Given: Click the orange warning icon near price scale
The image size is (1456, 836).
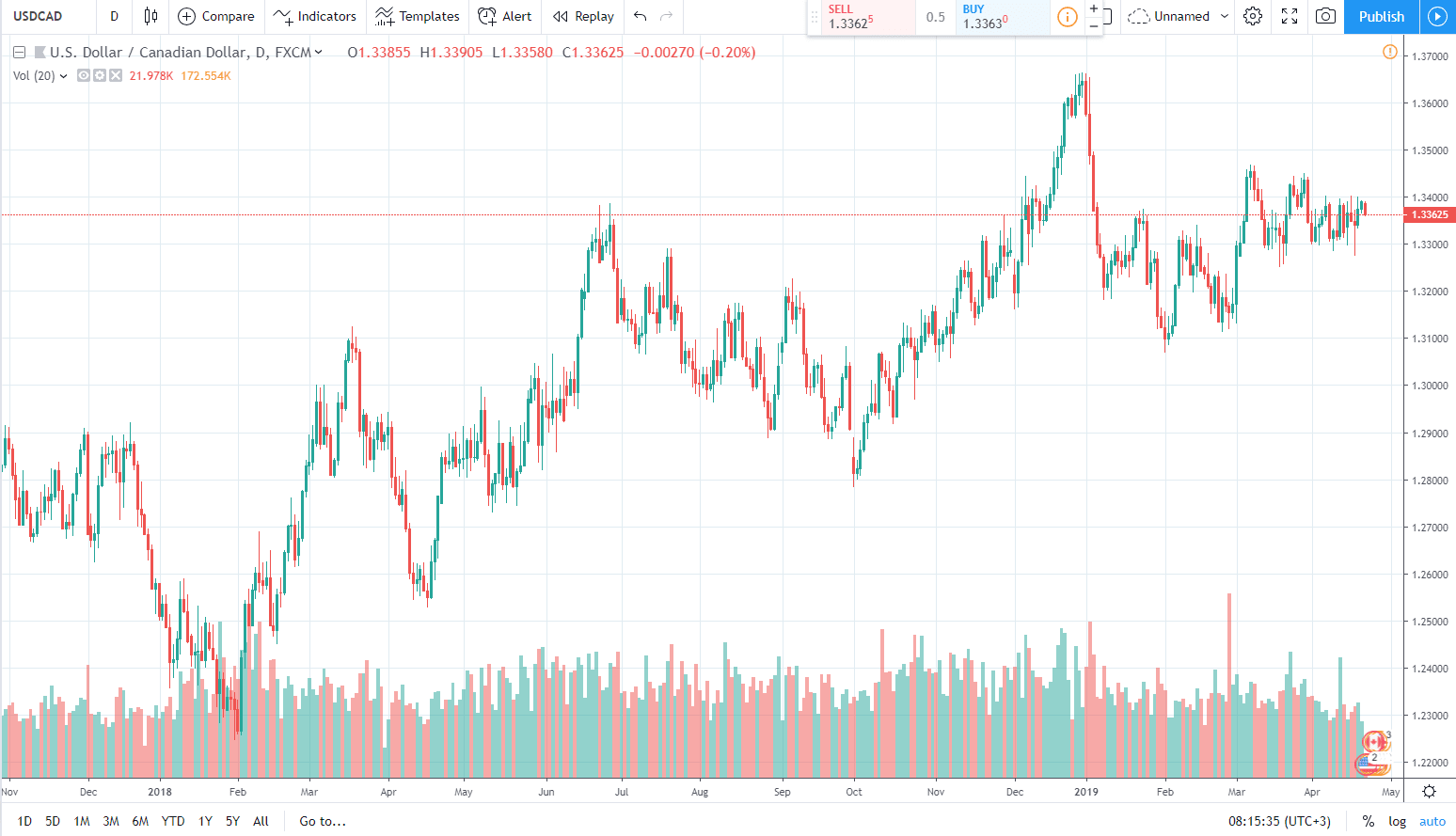Looking at the screenshot, I should pyautogui.click(x=1389, y=52).
